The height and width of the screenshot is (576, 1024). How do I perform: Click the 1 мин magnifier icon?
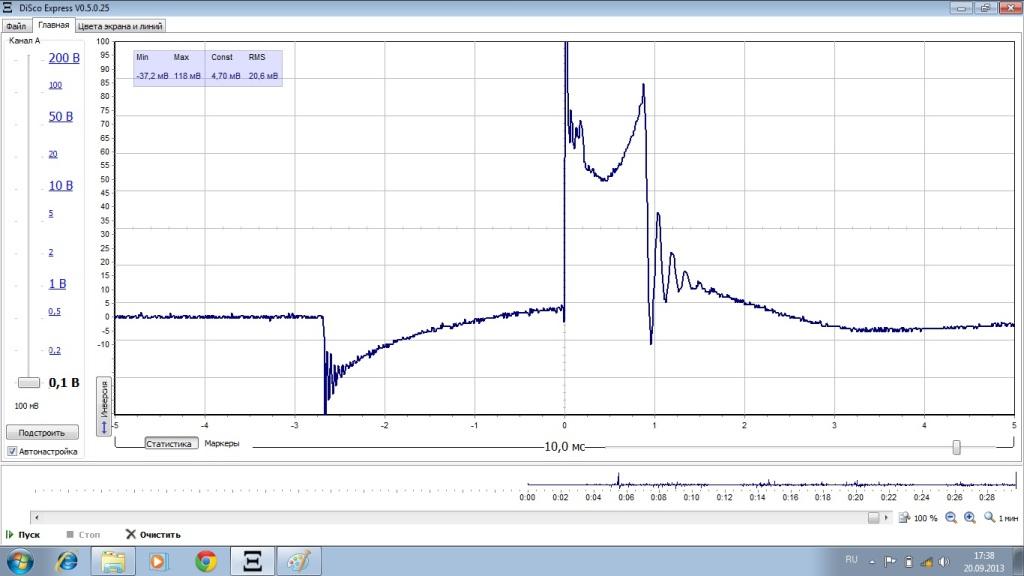(x=989, y=518)
